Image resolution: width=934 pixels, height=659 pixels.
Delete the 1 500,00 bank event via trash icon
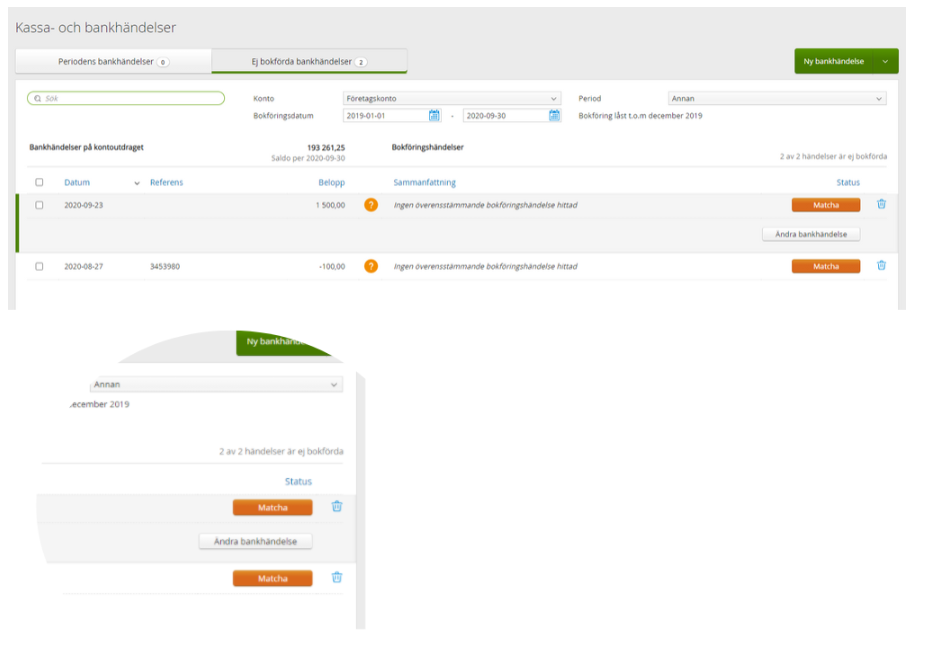[881, 204]
